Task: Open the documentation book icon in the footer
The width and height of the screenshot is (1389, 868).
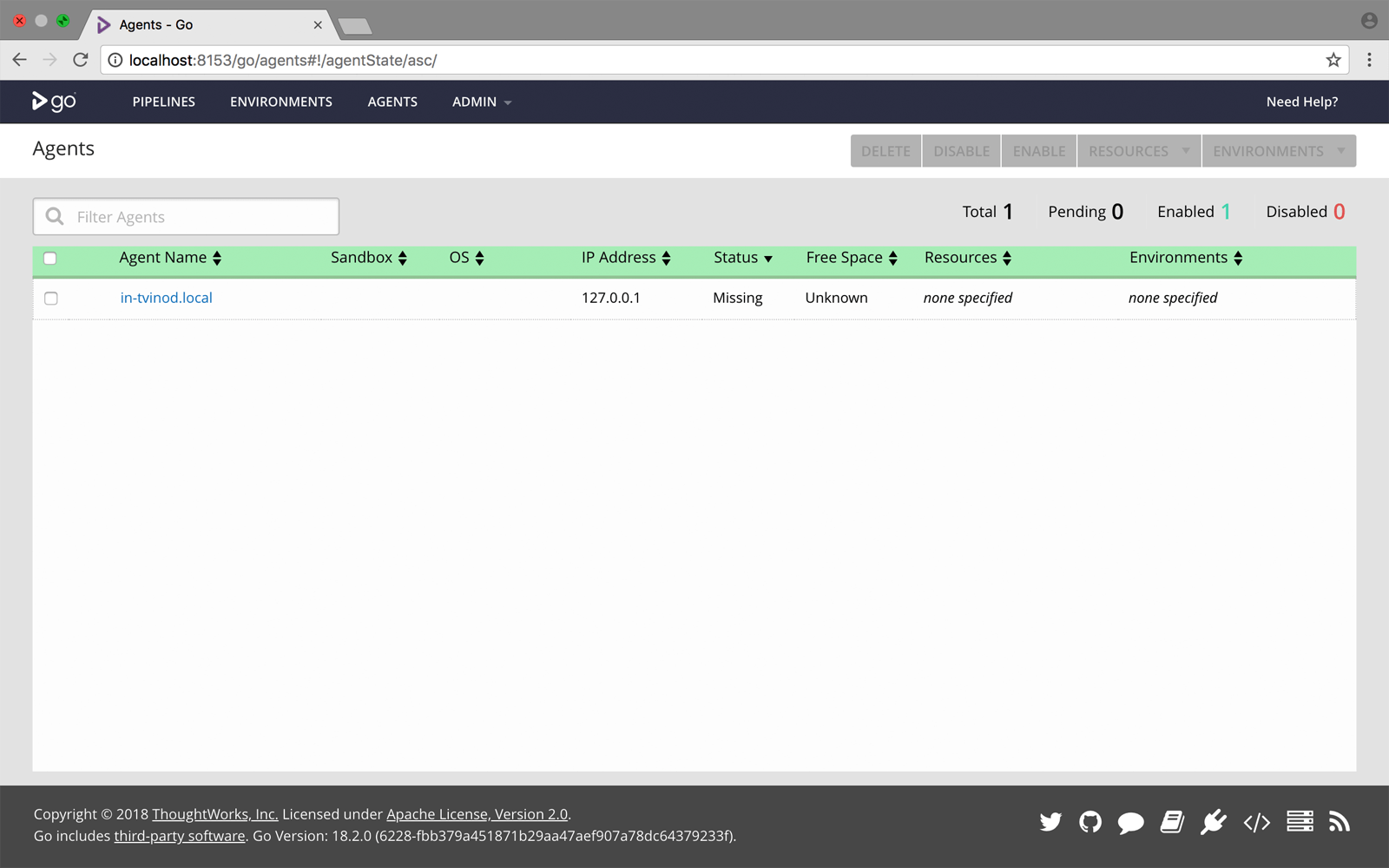Action: click(1172, 821)
